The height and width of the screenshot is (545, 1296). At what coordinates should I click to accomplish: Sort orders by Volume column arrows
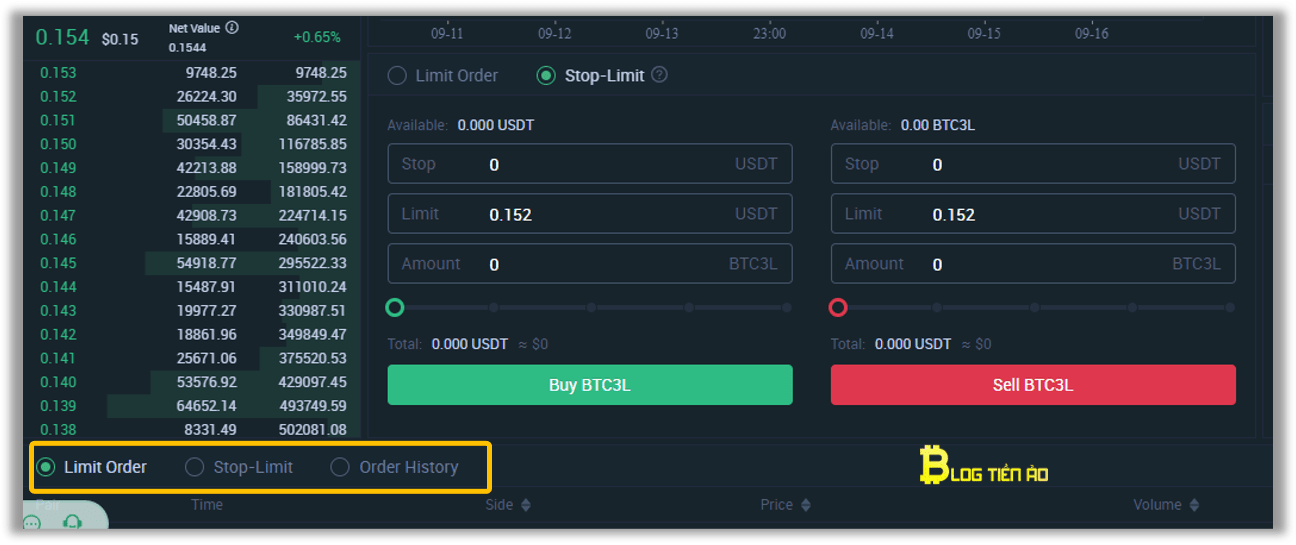tap(1194, 505)
